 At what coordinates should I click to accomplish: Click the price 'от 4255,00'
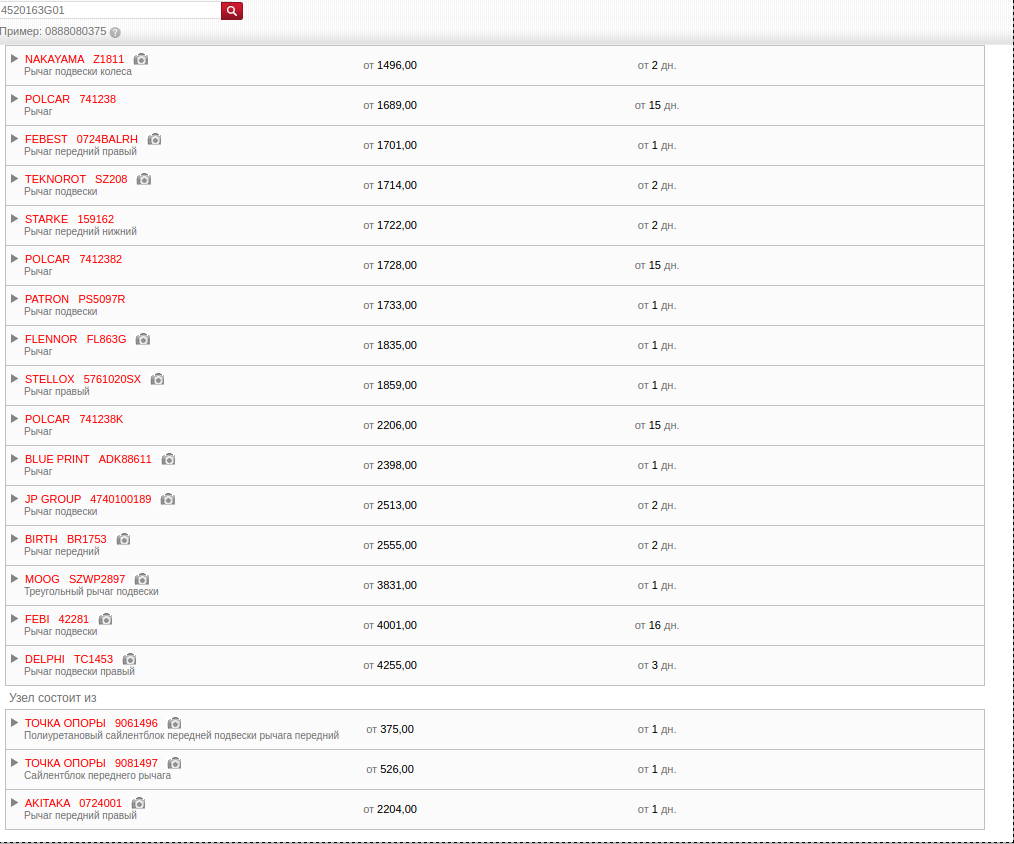point(390,665)
